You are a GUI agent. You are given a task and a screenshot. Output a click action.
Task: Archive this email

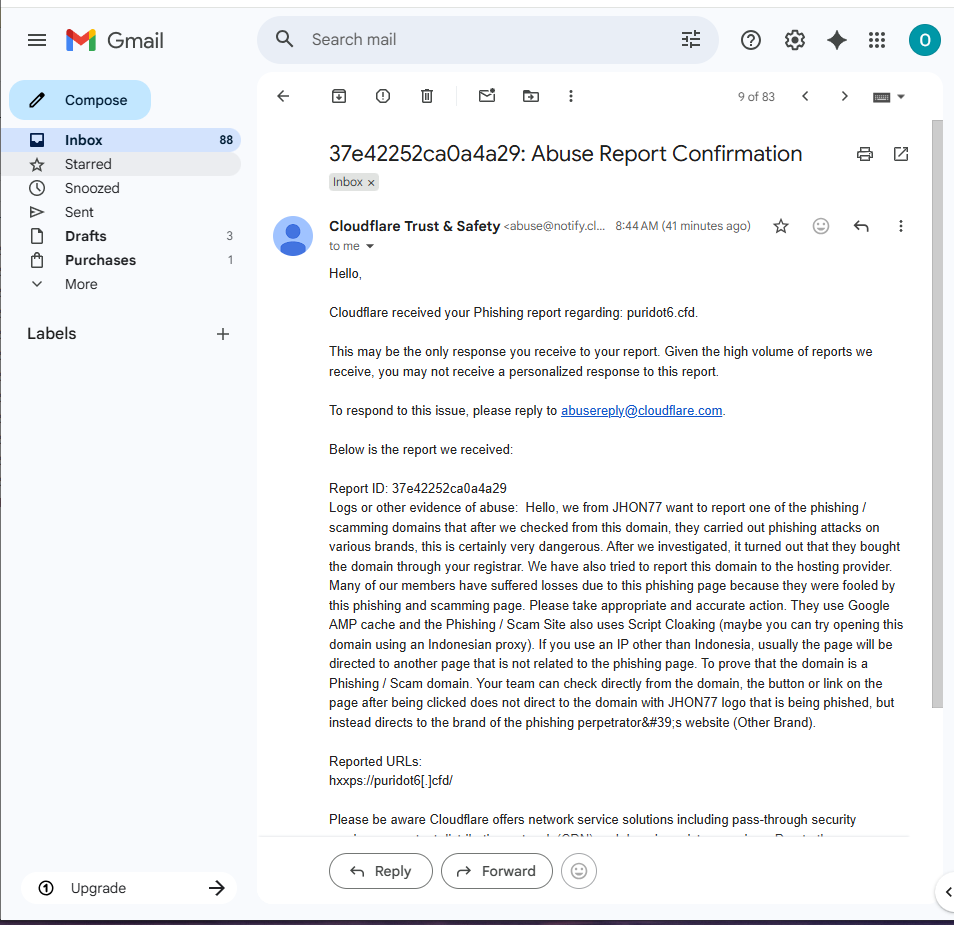(339, 96)
